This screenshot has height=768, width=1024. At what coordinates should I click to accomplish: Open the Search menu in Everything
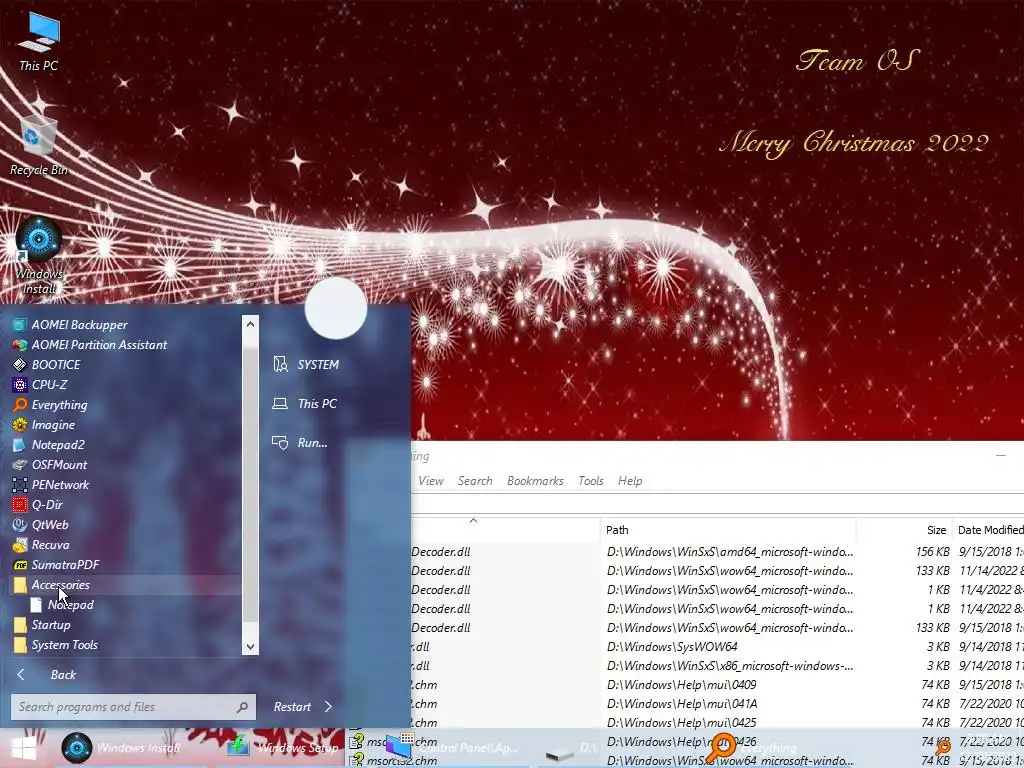475,481
